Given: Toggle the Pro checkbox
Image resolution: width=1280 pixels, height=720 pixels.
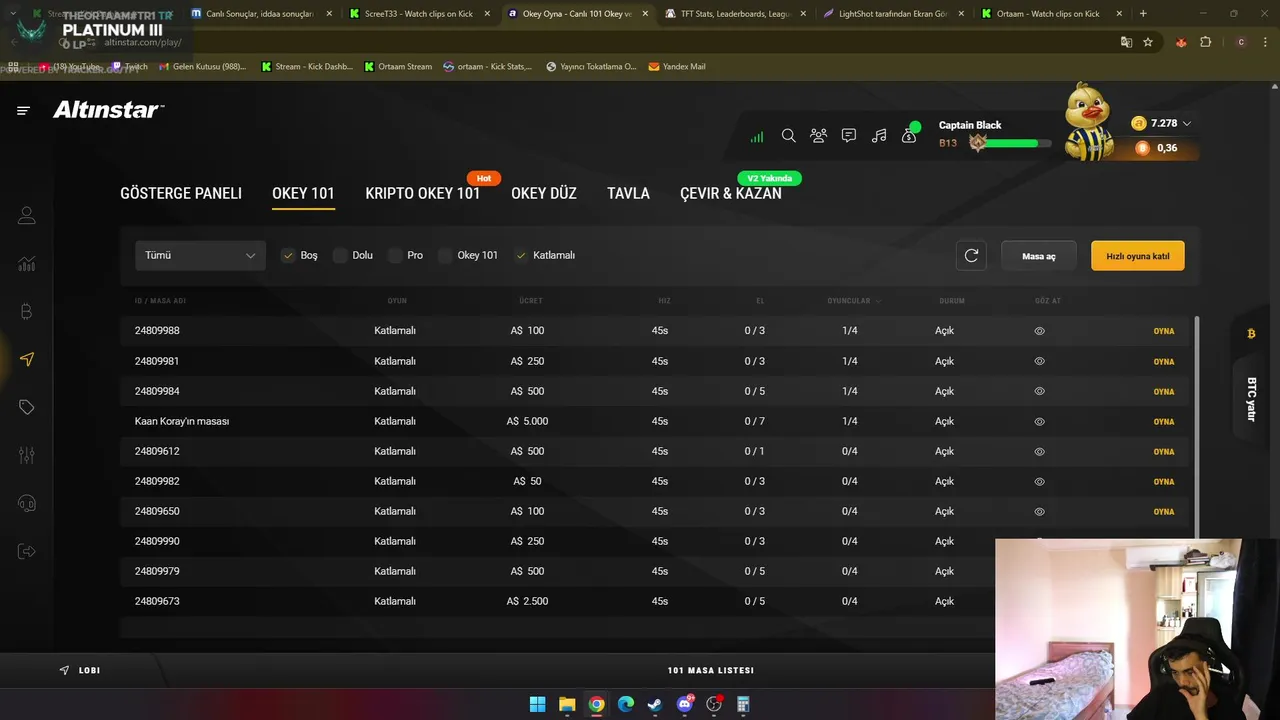Looking at the screenshot, I should pyautogui.click(x=395, y=255).
